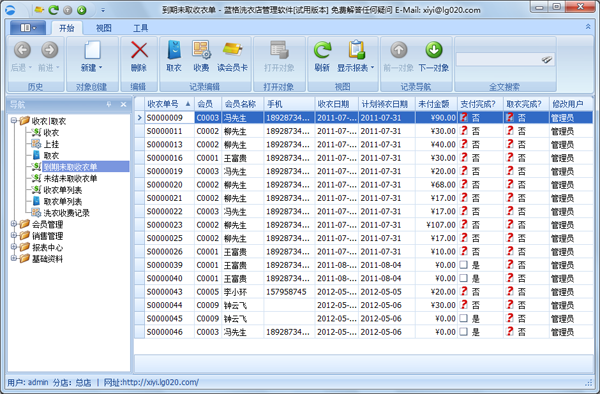Click the eraser icon in search box
Screen dimensions: 600x394
point(547,60)
